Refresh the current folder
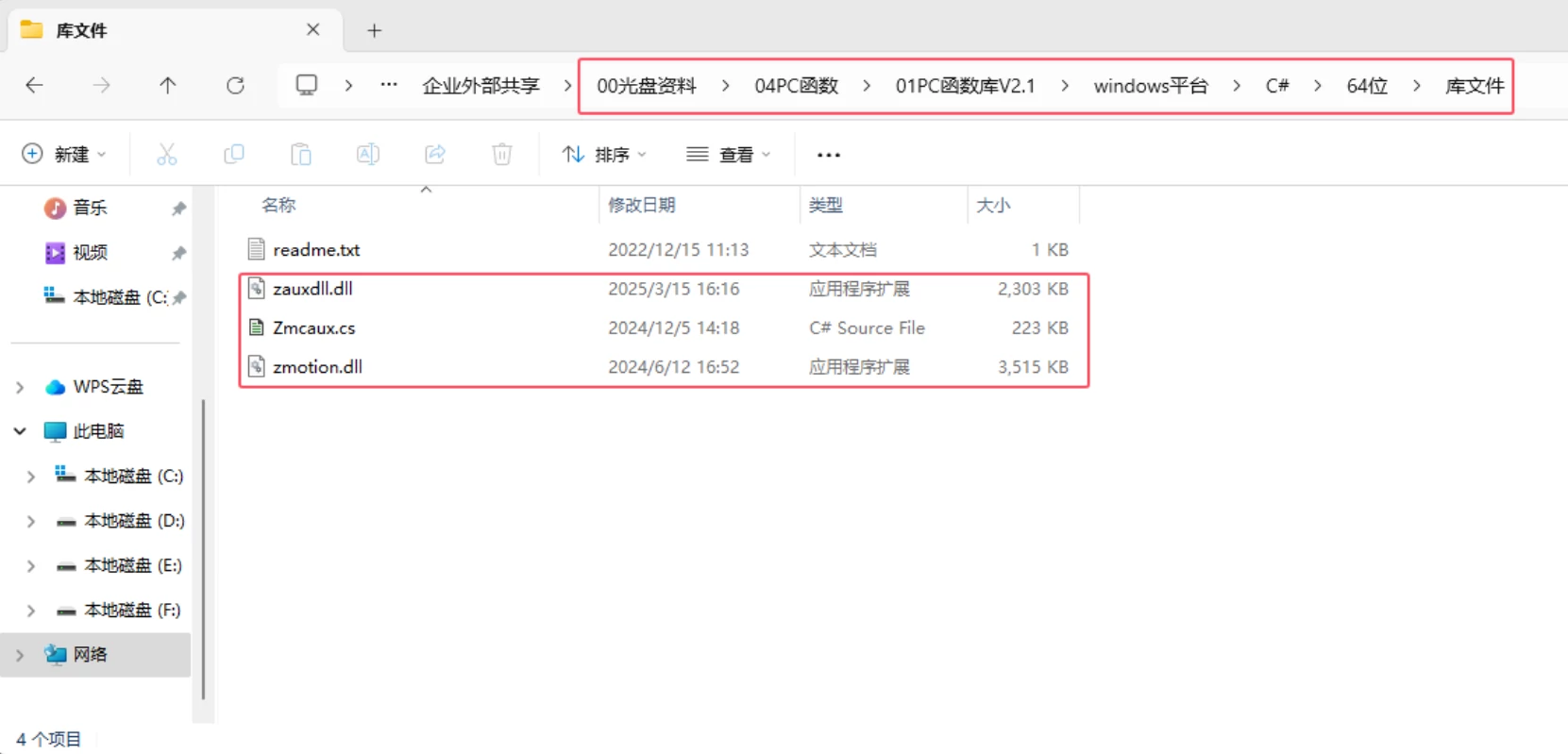 (235, 86)
